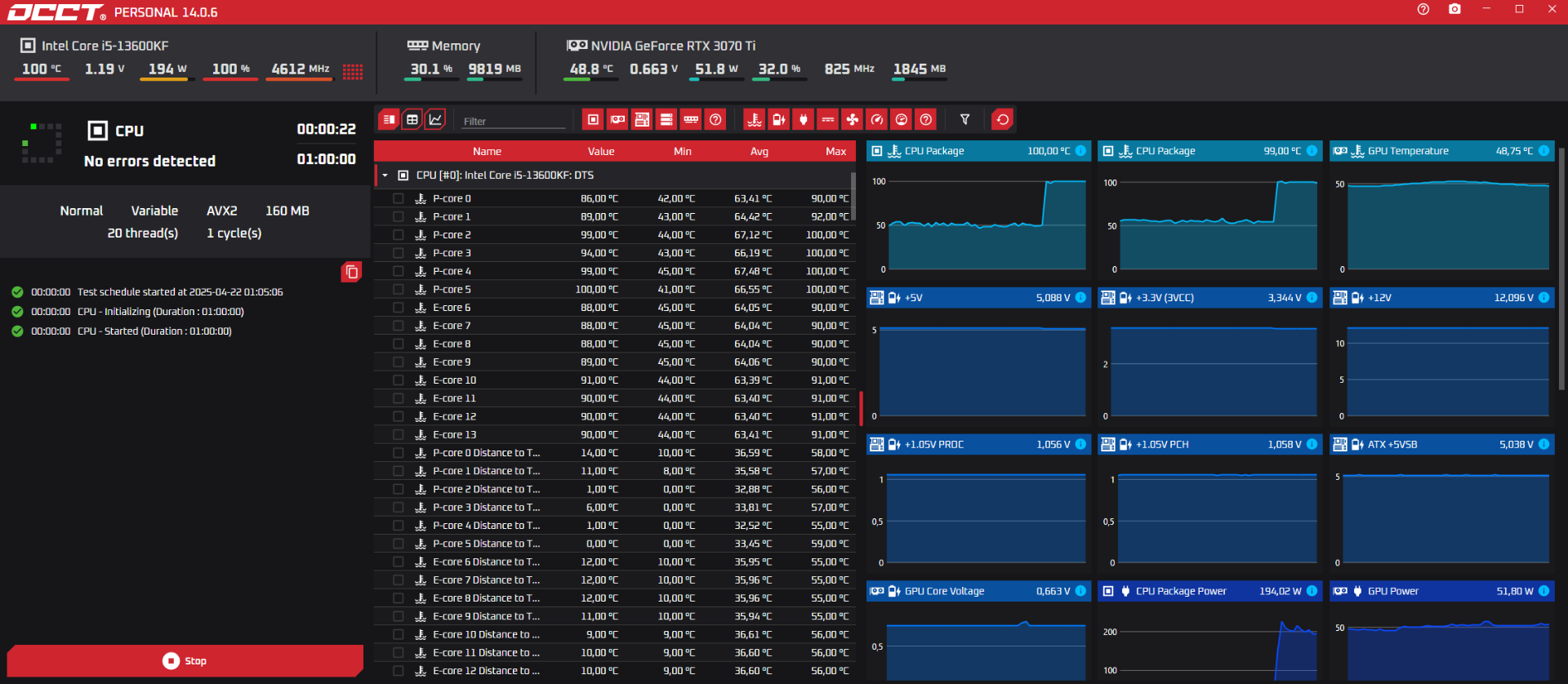The height and width of the screenshot is (684, 1568).
Task: Click the ATX +5VSB graph header
Action: 1441,445
